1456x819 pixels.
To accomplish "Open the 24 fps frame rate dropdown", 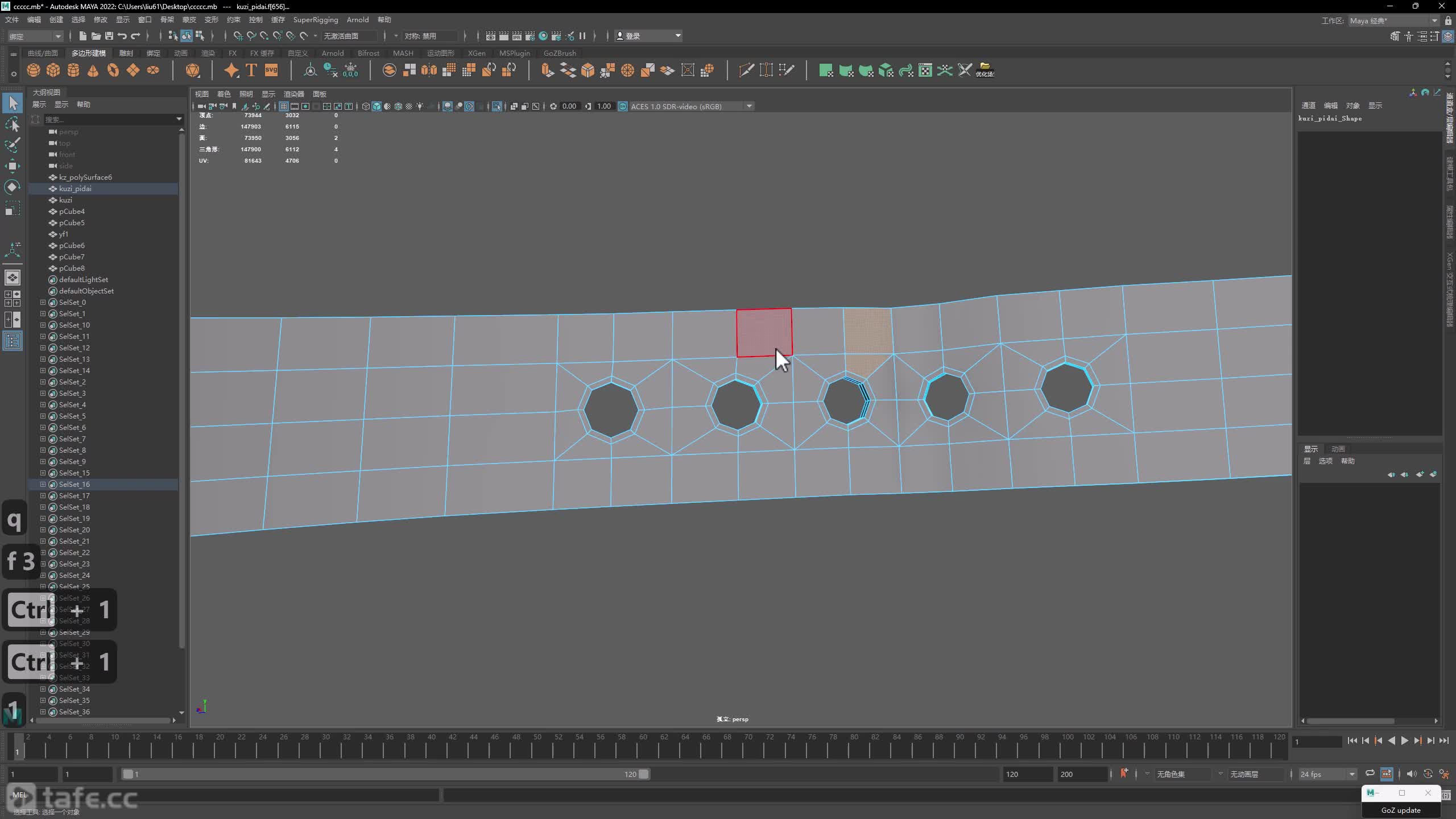I will pyautogui.click(x=1327, y=774).
